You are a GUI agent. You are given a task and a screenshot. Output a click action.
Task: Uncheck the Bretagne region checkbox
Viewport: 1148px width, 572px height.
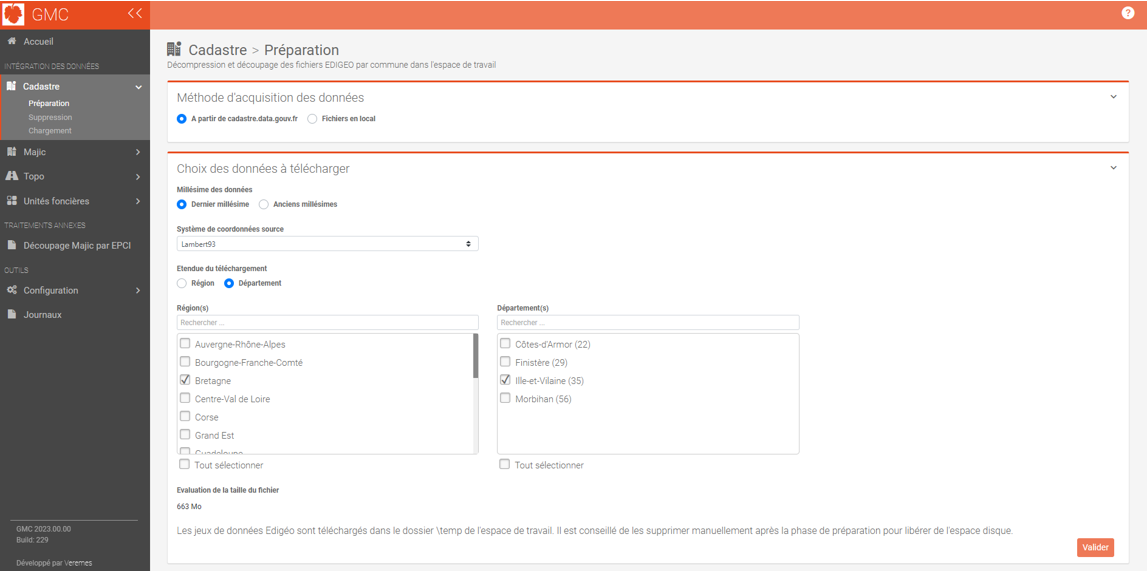(185, 380)
